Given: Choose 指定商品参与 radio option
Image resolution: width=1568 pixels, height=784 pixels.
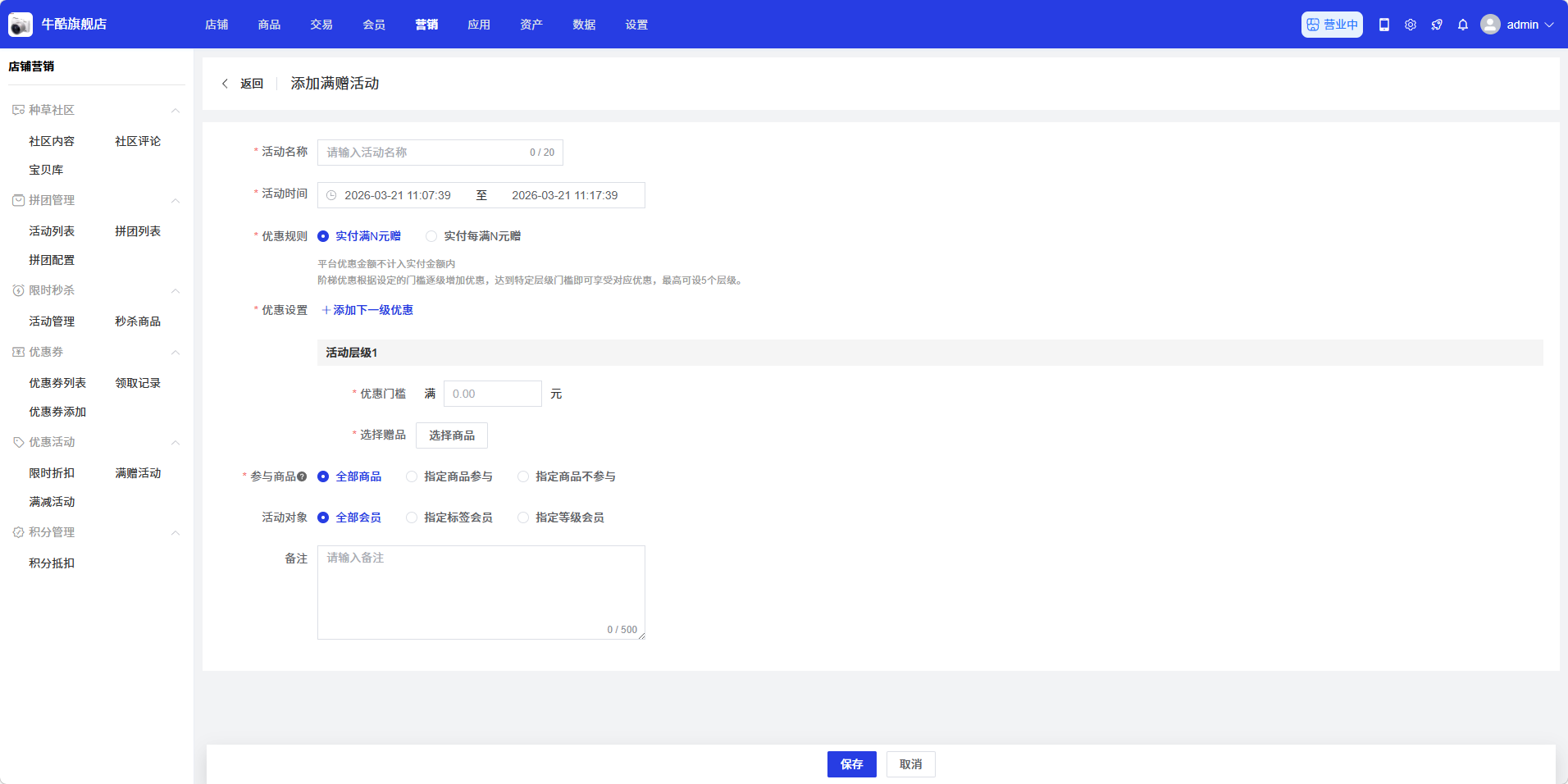Looking at the screenshot, I should (412, 476).
